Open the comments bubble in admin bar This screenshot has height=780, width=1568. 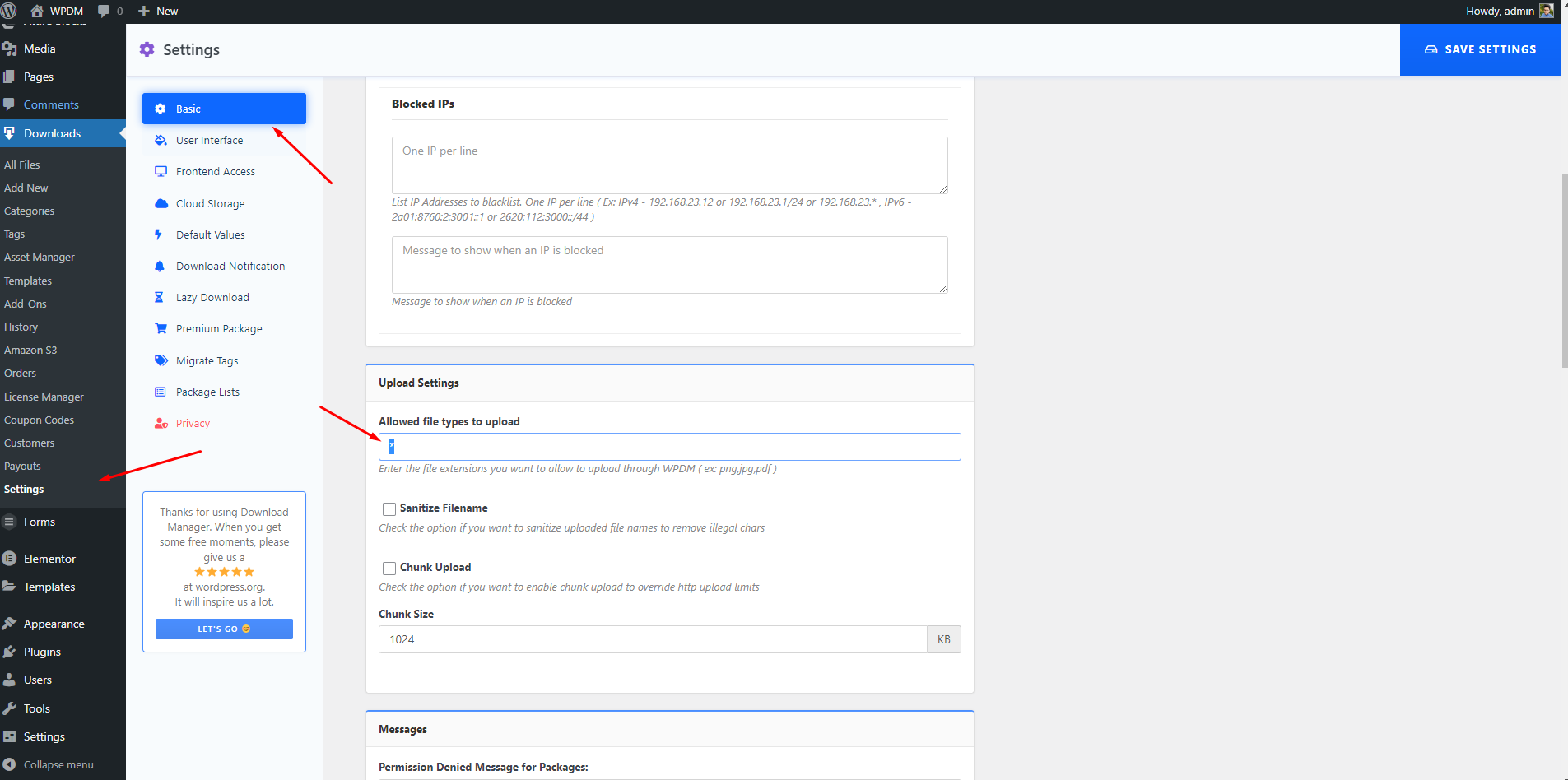(x=104, y=12)
